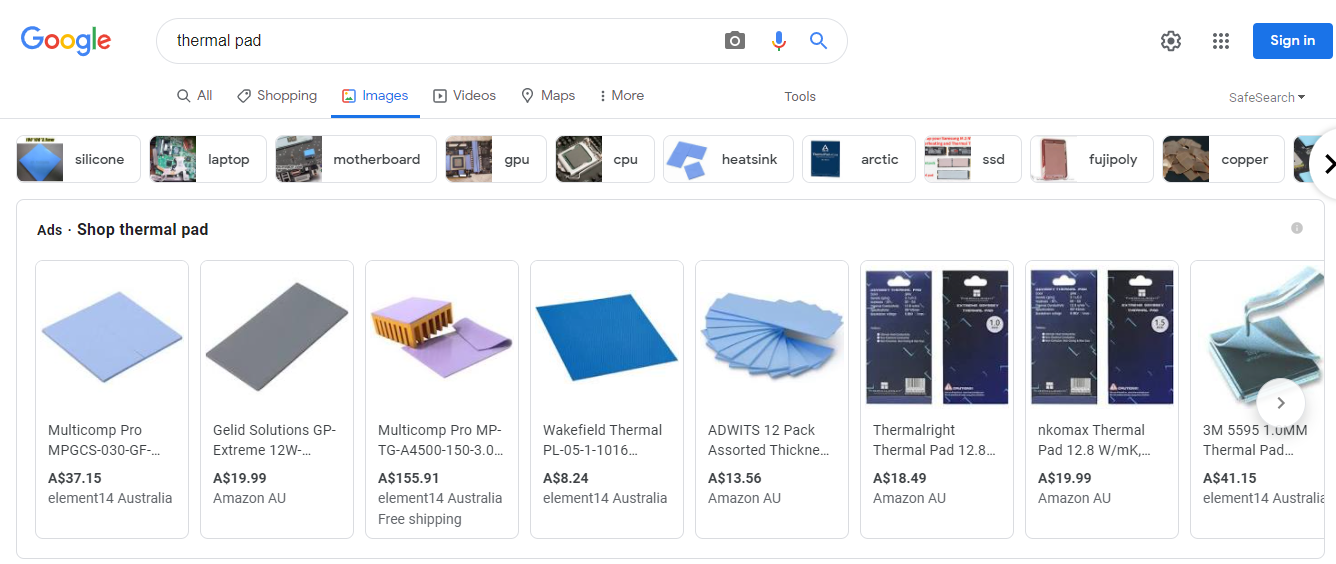Start voice search with microphone icon
The width and height of the screenshot is (1336, 564).
(x=778, y=41)
